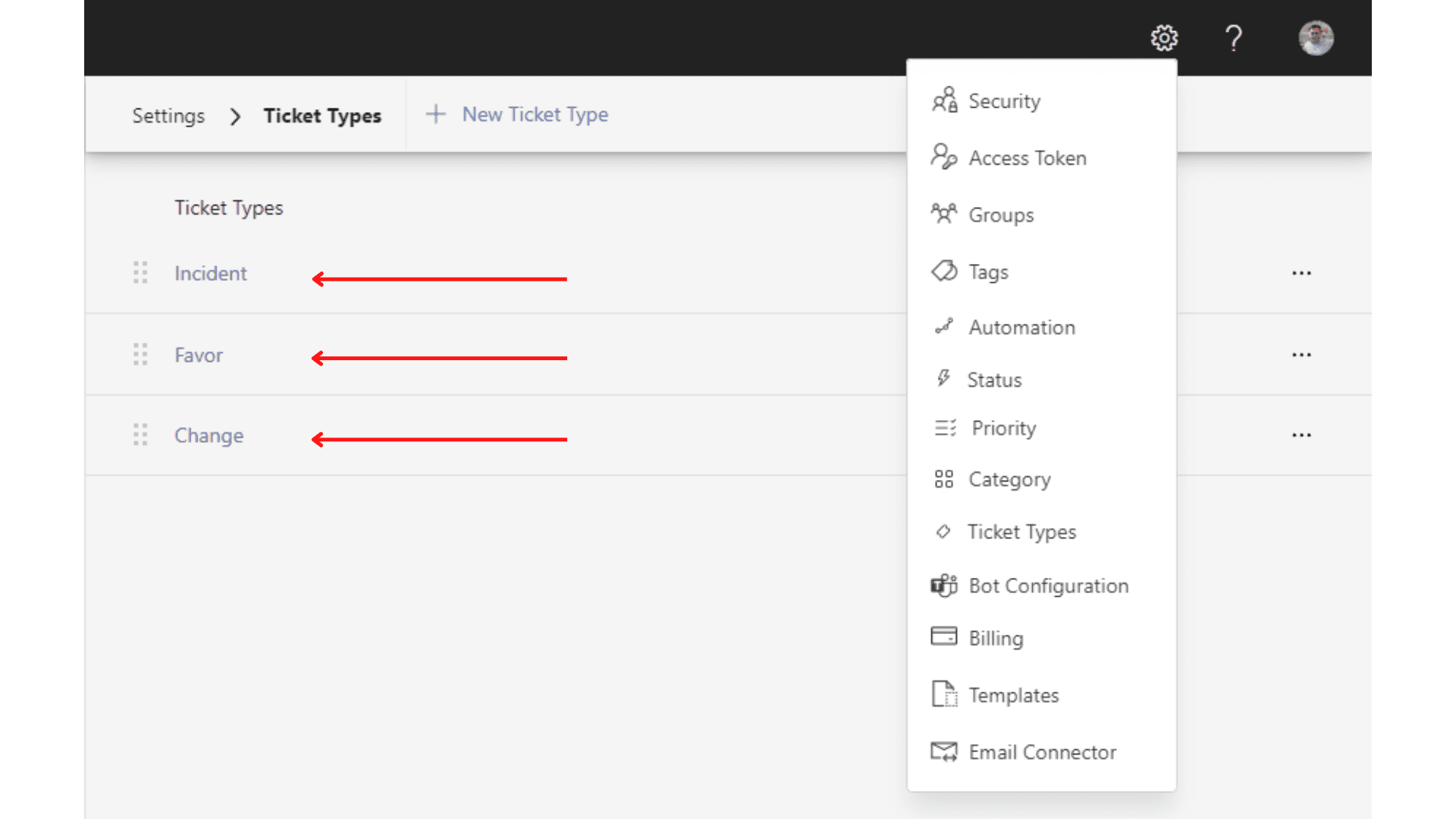Open the Incident ticket type
1456x819 pixels.
click(x=210, y=273)
